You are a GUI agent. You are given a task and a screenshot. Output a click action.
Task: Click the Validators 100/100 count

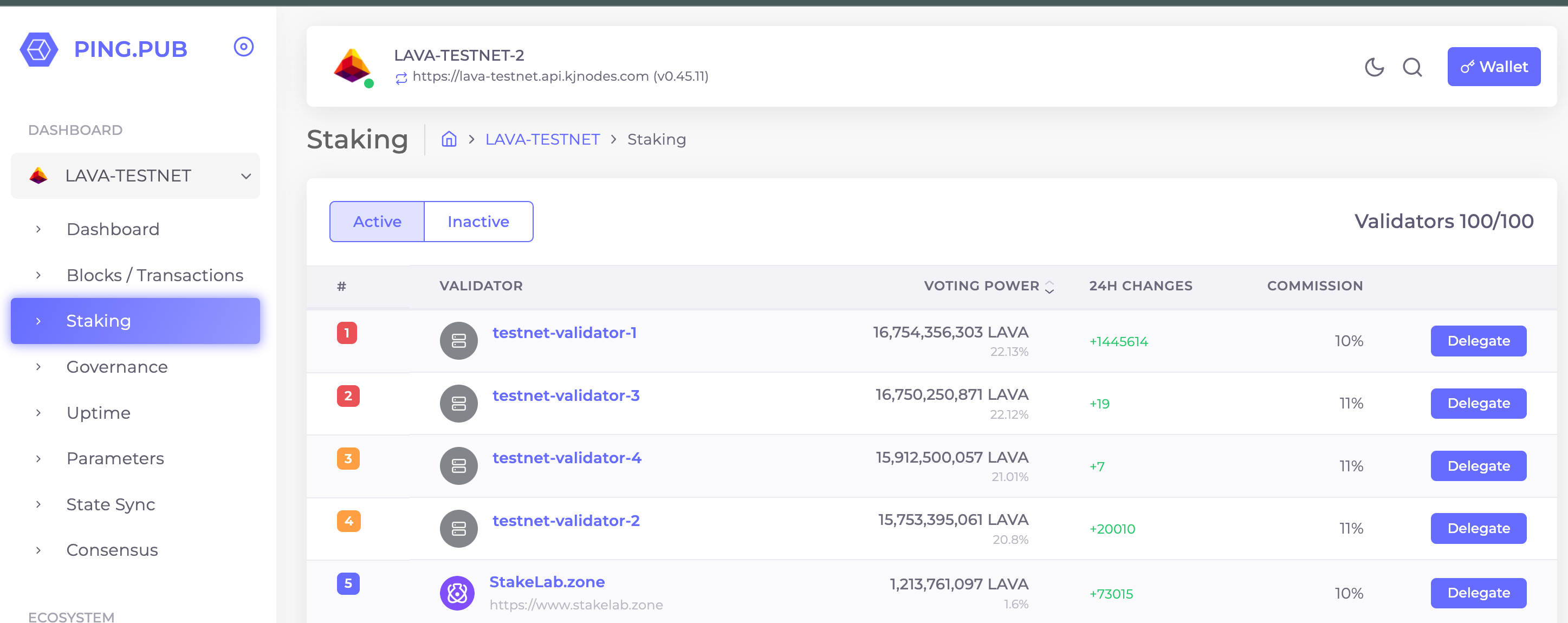point(1443,222)
